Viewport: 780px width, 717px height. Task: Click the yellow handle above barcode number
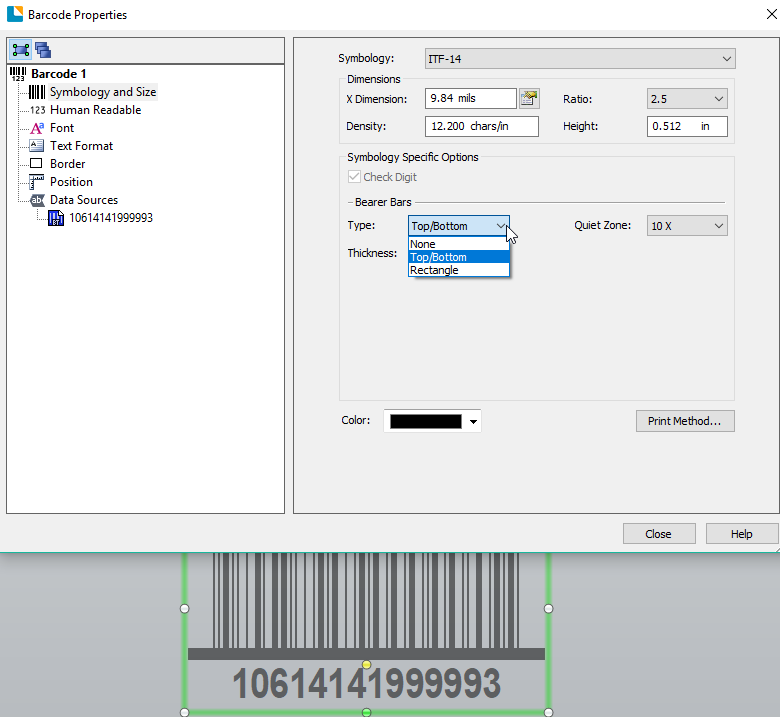[367, 664]
